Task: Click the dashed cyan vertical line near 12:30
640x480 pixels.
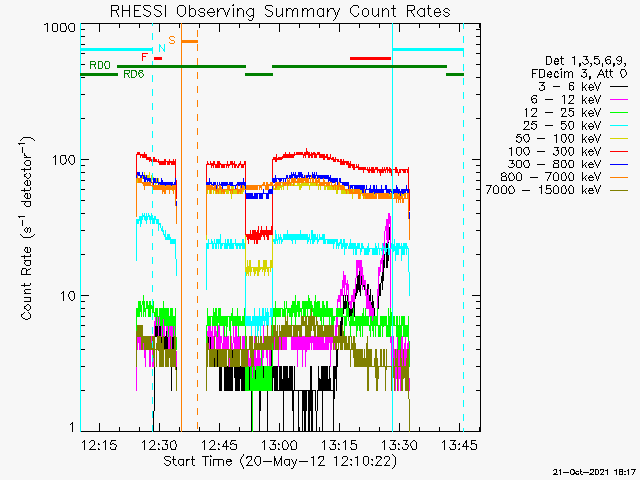Action: pyautogui.click(x=153, y=228)
